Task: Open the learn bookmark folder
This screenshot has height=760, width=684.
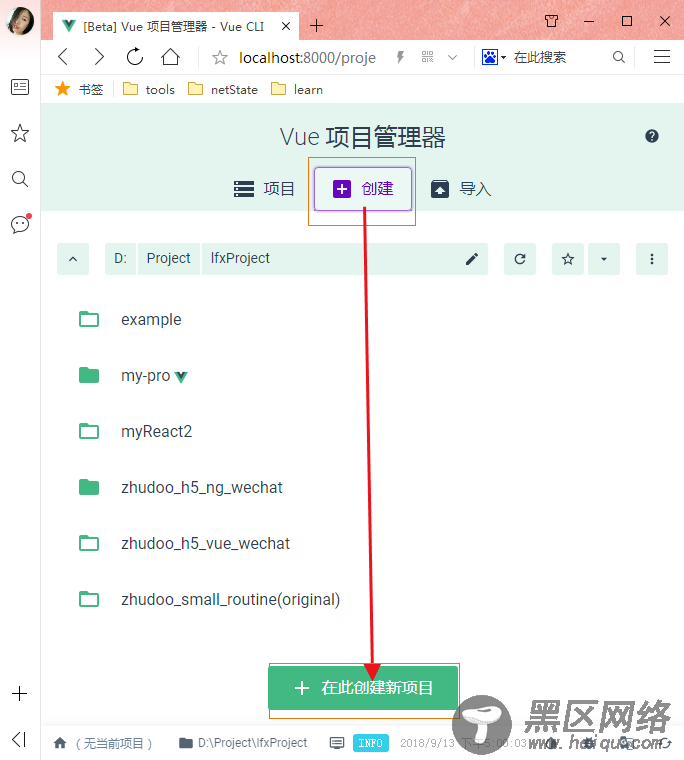Action: pos(297,89)
